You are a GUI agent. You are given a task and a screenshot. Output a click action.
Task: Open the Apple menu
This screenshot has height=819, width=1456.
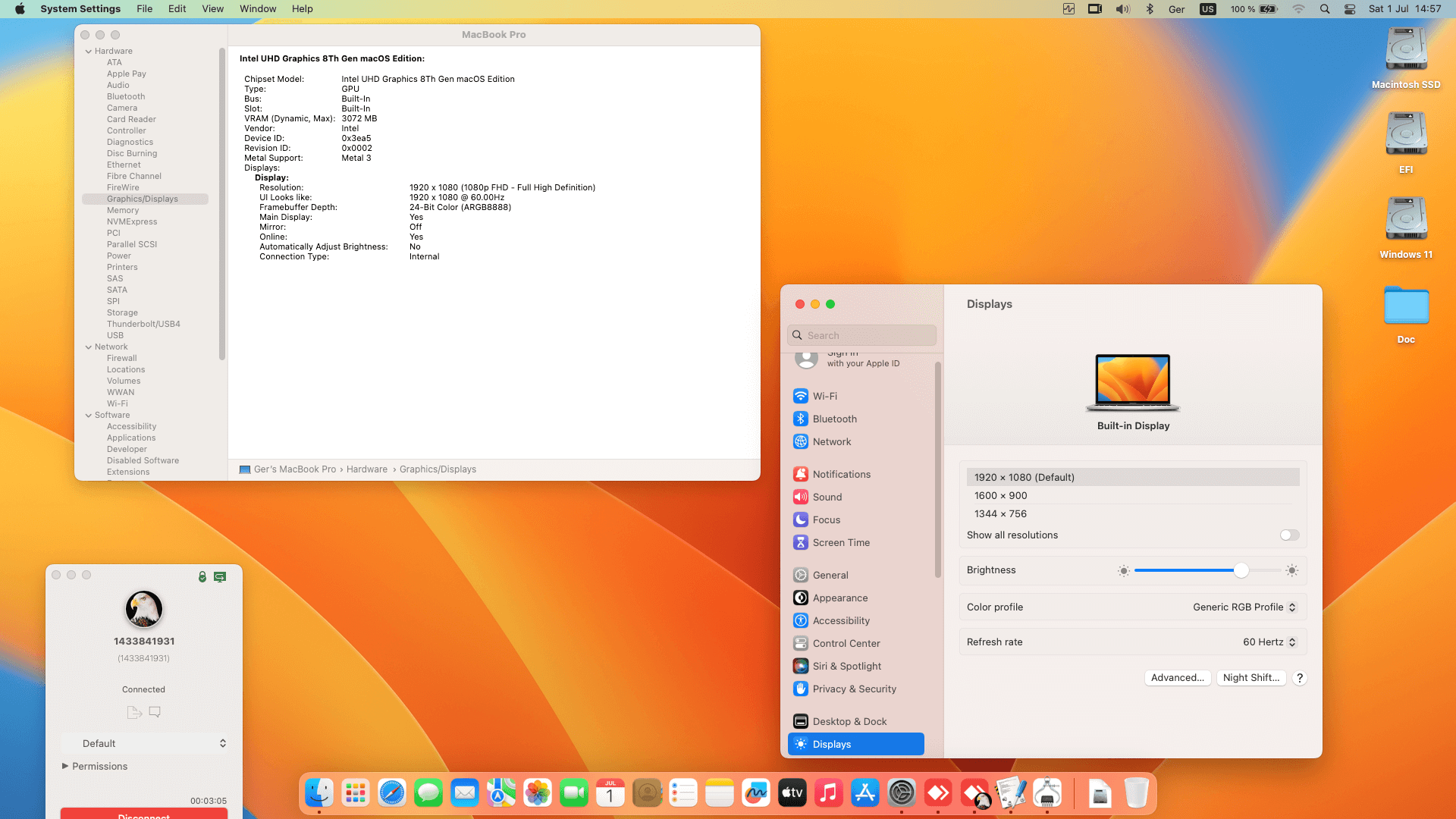(20, 9)
